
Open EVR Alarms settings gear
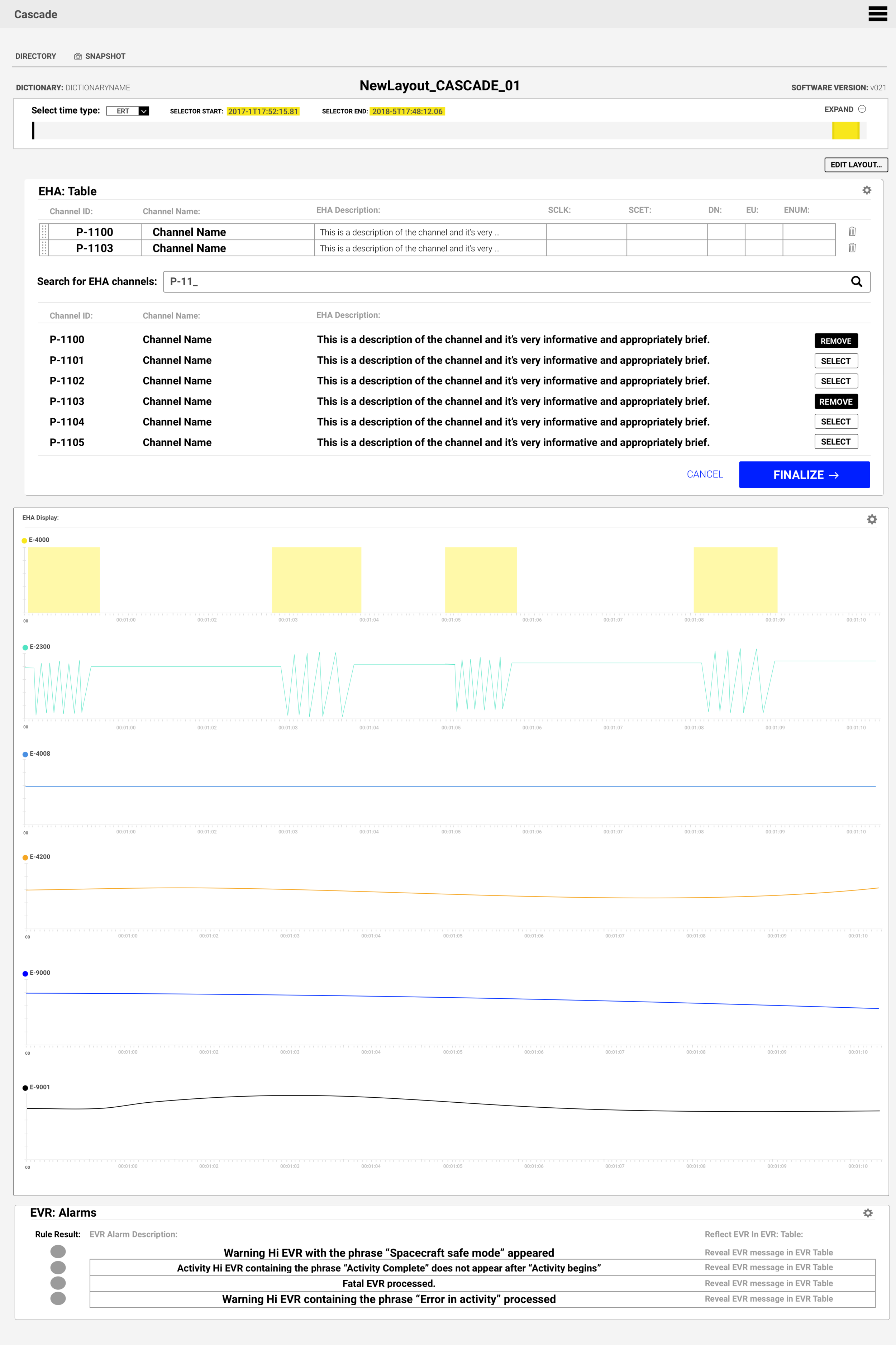867,1213
